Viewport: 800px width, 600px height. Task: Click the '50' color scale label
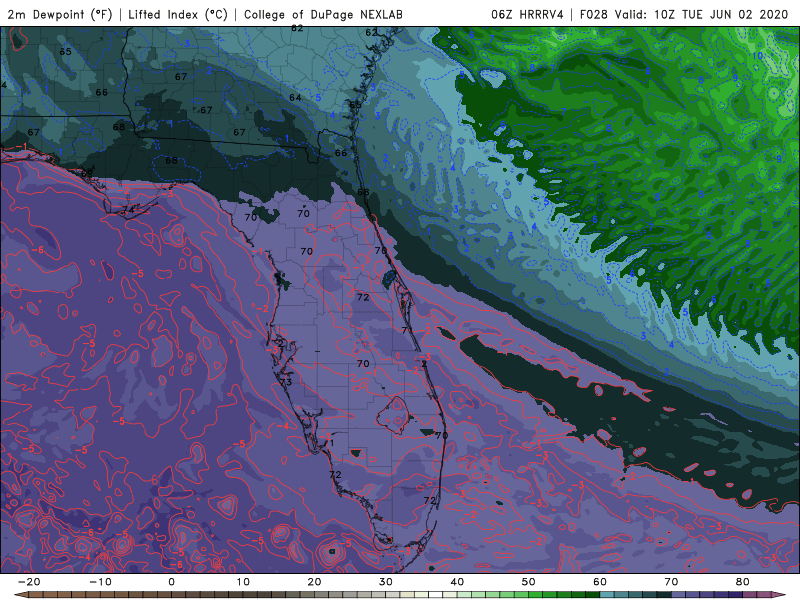pos(529,582)
